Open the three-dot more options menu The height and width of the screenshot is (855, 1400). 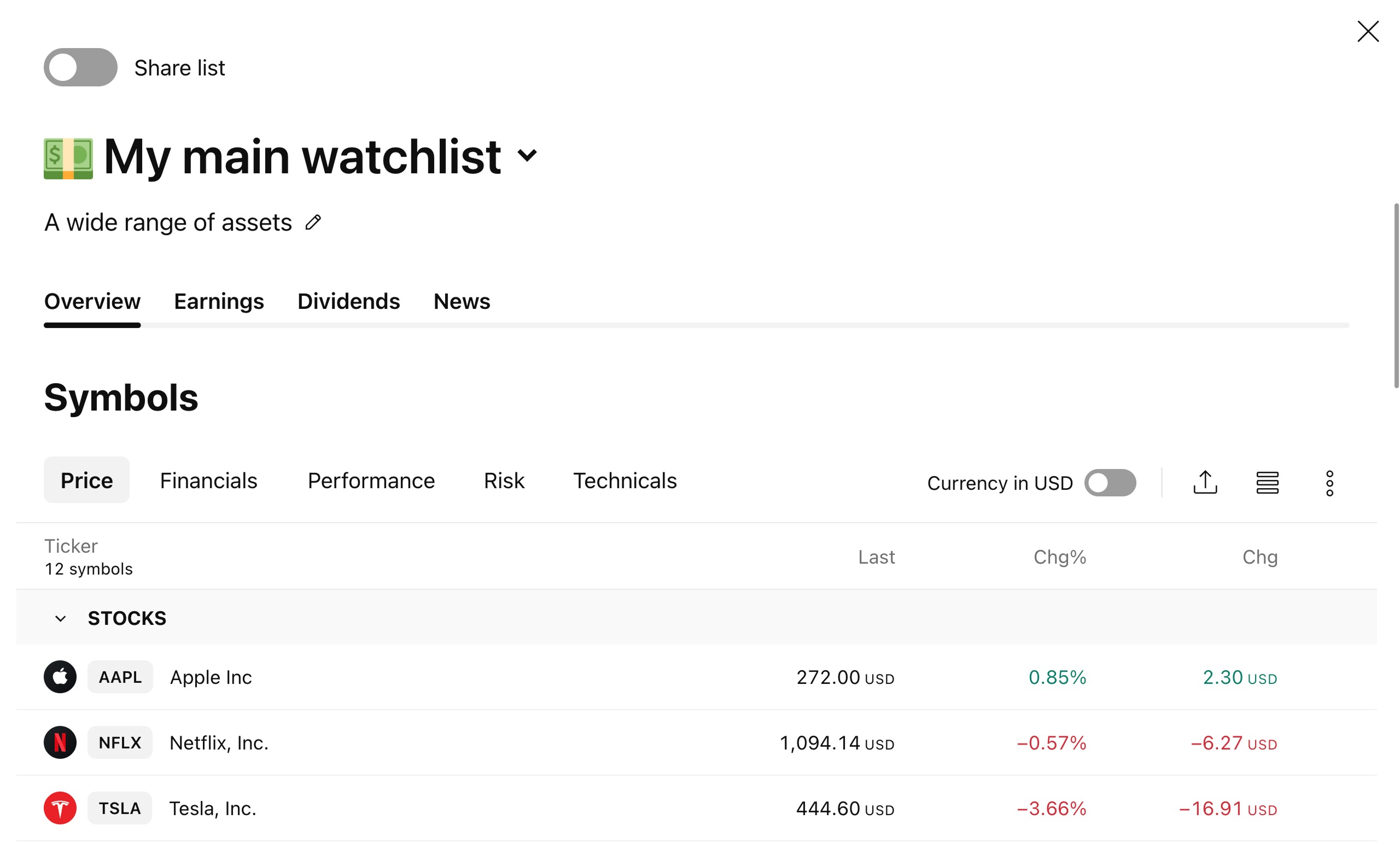[1329, 483]
